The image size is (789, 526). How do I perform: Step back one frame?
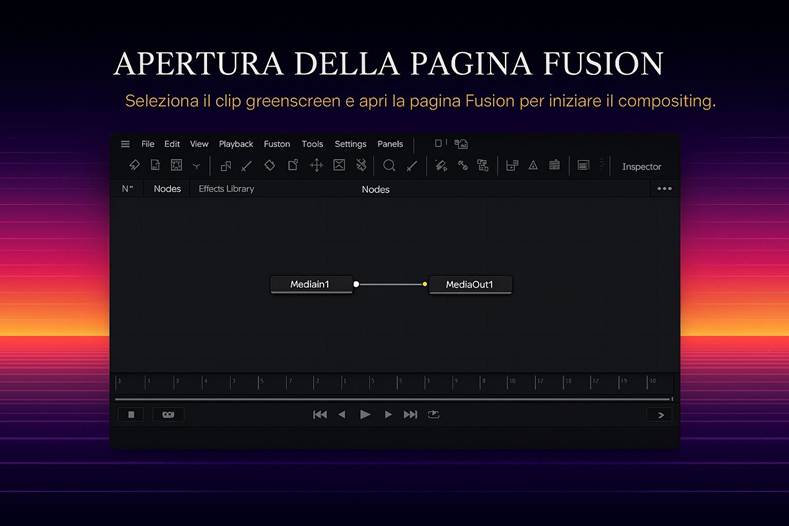342,415
